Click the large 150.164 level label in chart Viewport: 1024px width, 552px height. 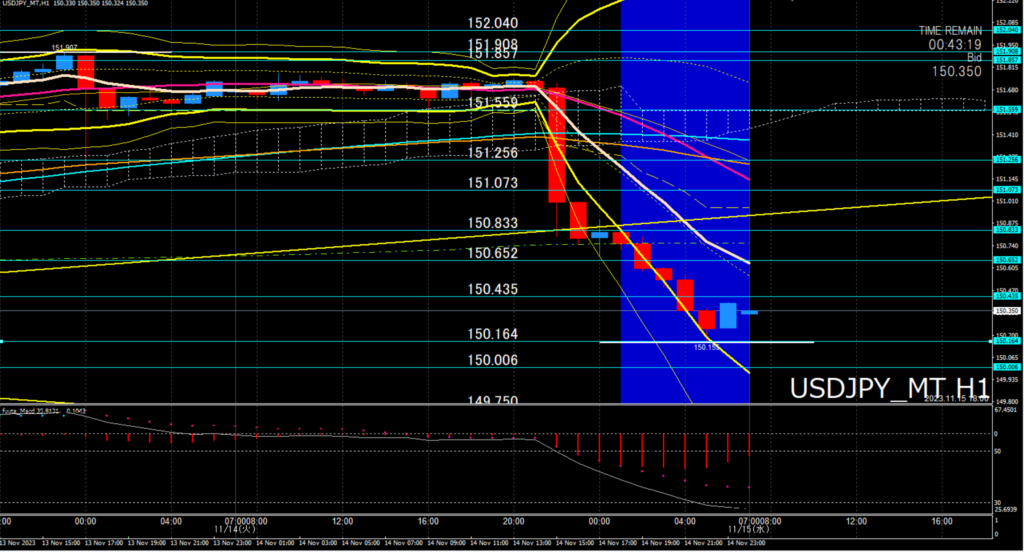click(x=492, y=334)
